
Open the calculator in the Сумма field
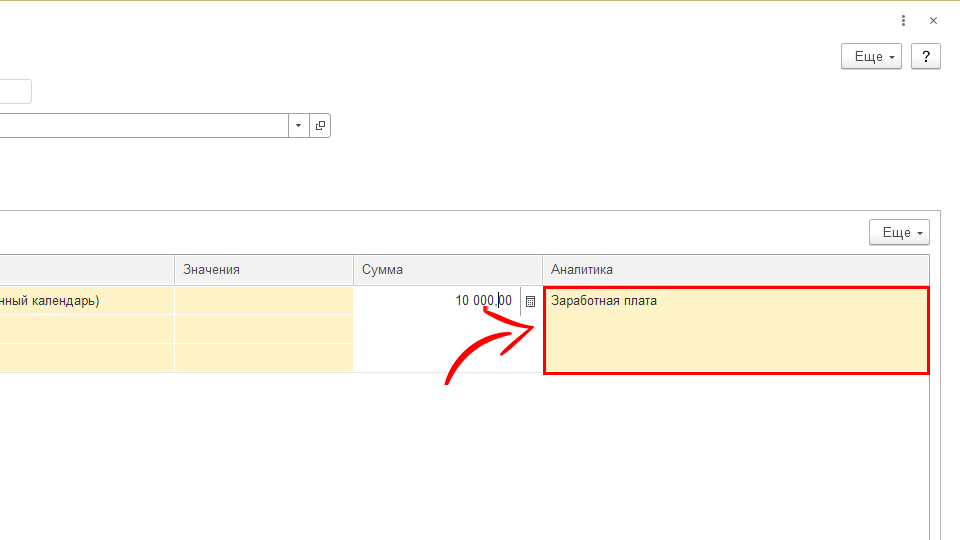tap(531, 301)
